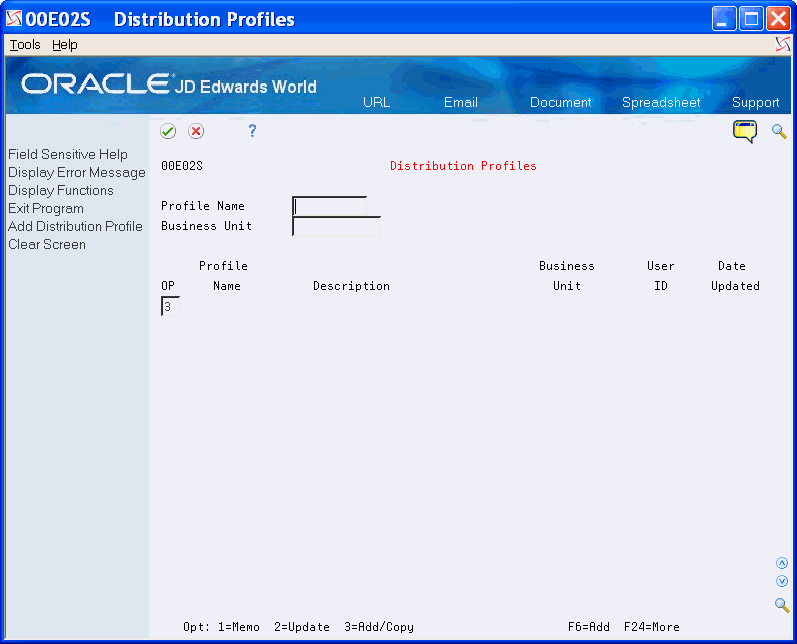This screenshot has height=644, width=797.
Task: Click the page down arrow icon
Action: [x=782, y=581]
